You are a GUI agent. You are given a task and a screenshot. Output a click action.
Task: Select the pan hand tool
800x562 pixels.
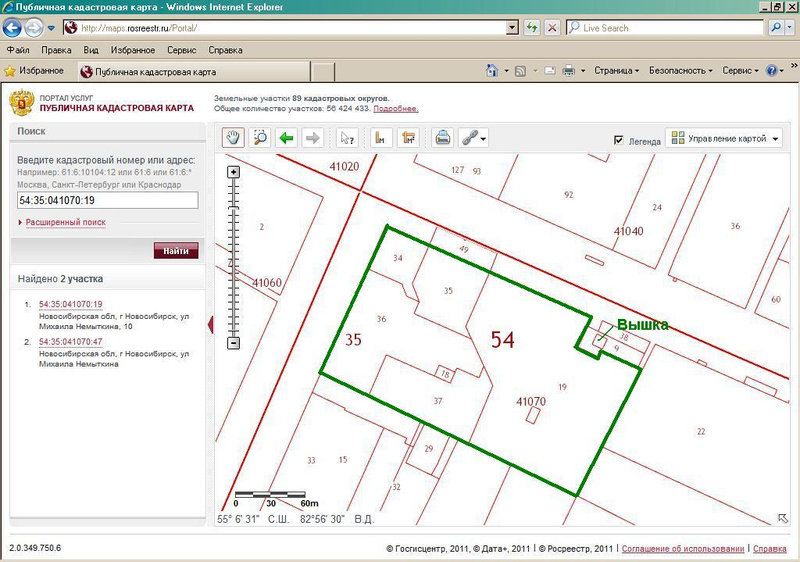click(x=234, y=139)
